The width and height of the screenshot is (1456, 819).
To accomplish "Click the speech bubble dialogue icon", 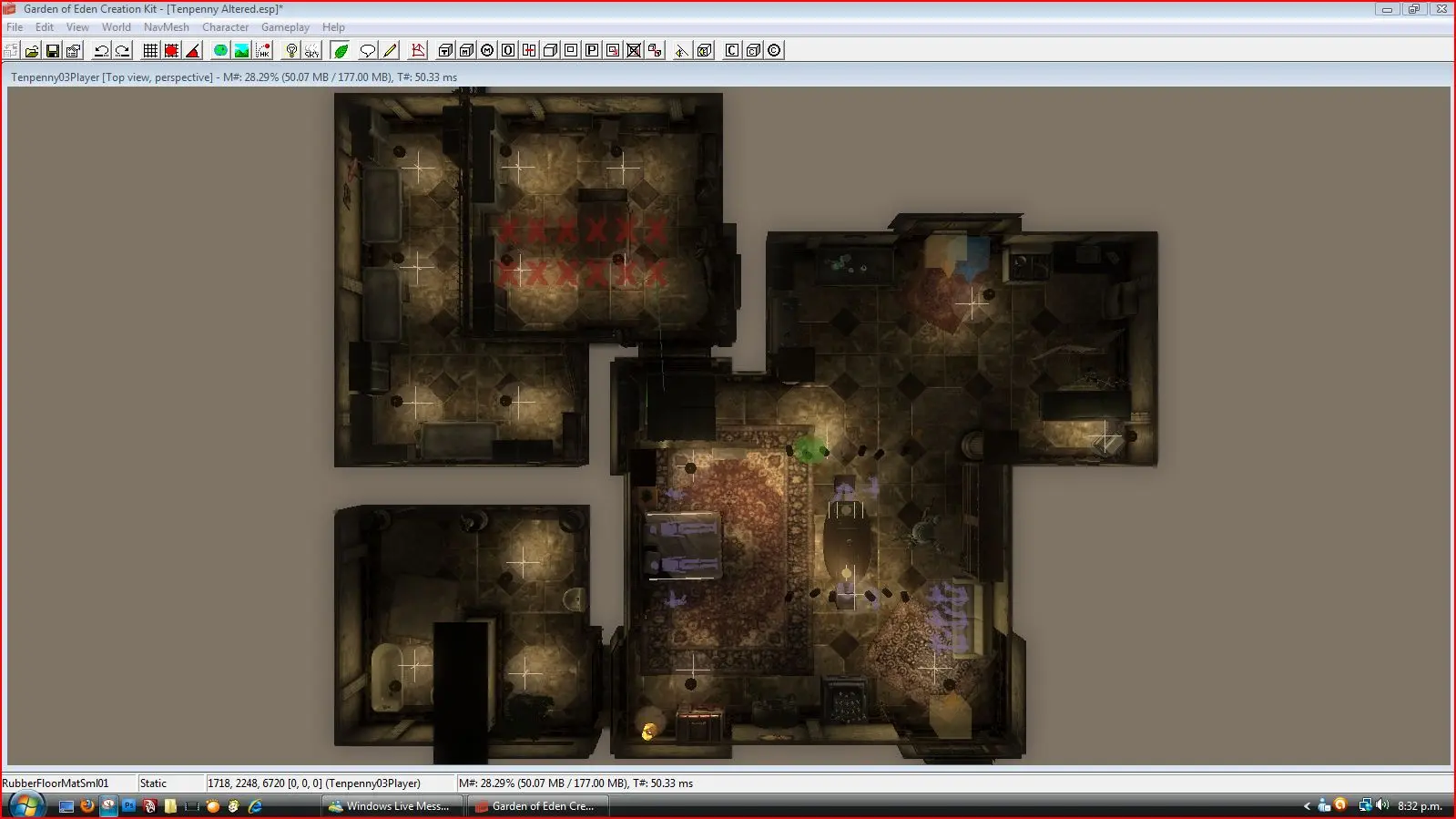I will pos(368,51).
